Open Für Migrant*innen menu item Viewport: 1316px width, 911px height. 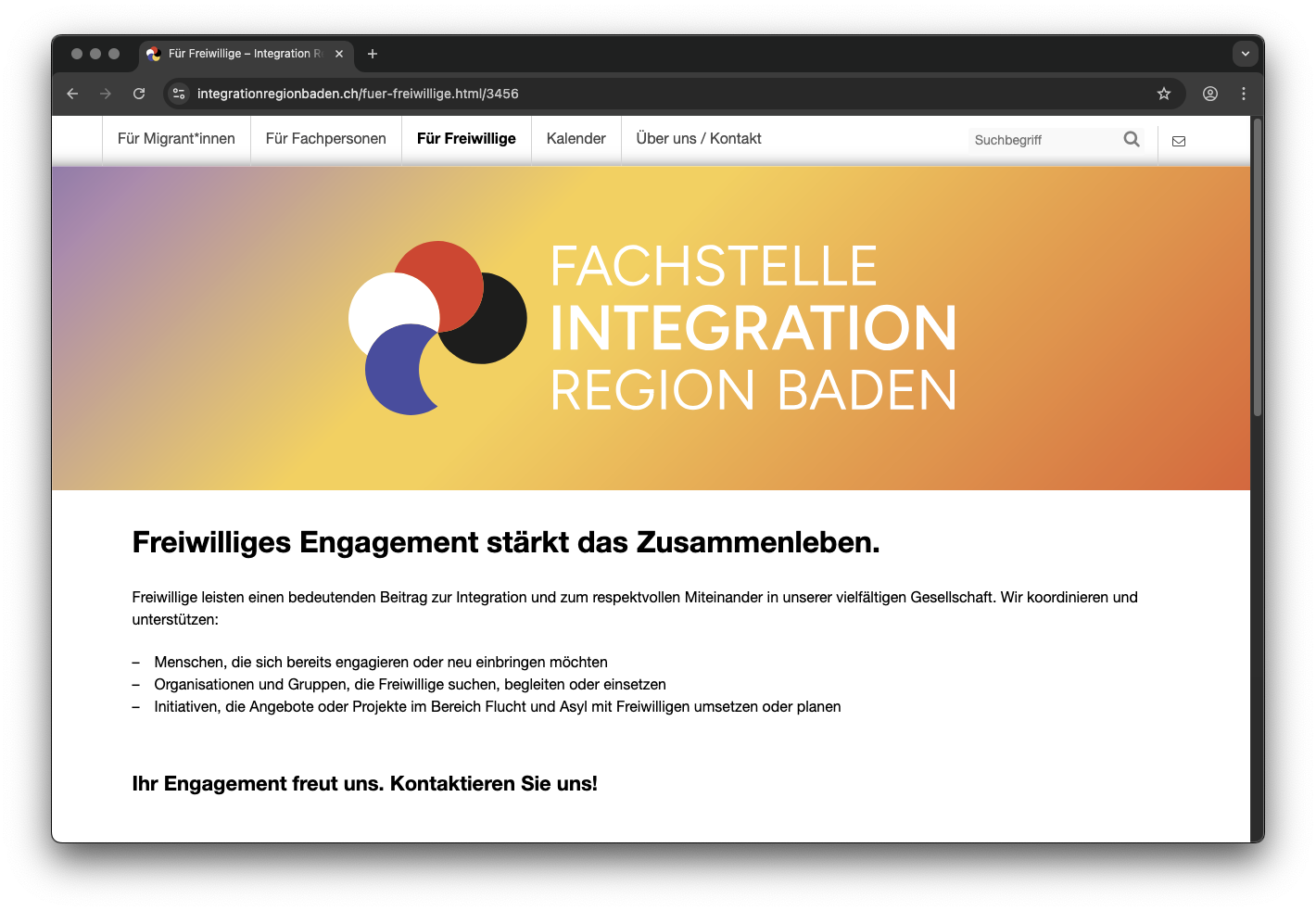coord(176,139)
